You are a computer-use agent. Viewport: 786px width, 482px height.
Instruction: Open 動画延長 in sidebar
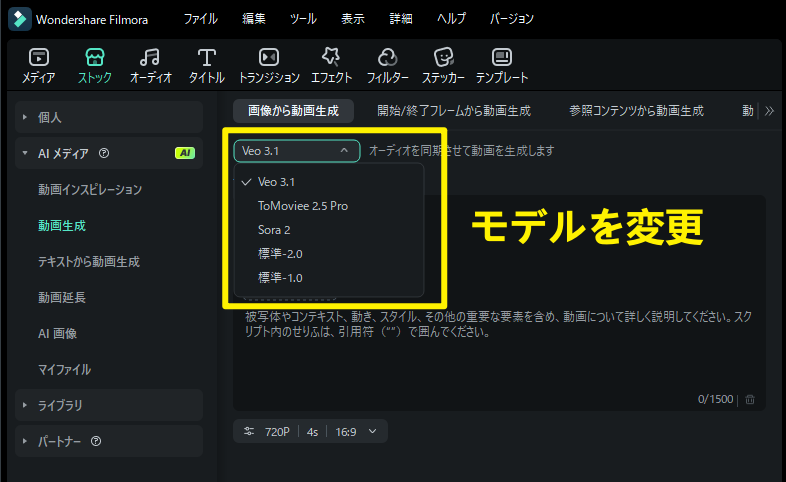click(62, 298)
